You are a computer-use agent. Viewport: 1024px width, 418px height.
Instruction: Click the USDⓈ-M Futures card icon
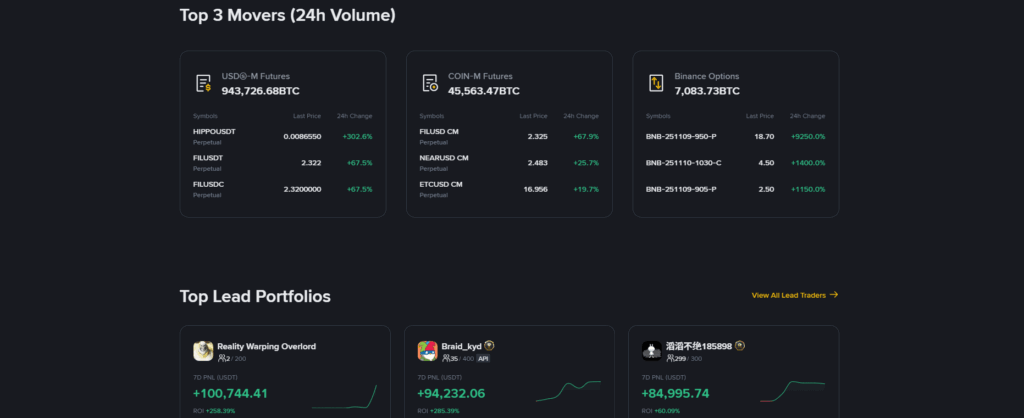click(203, 83)
